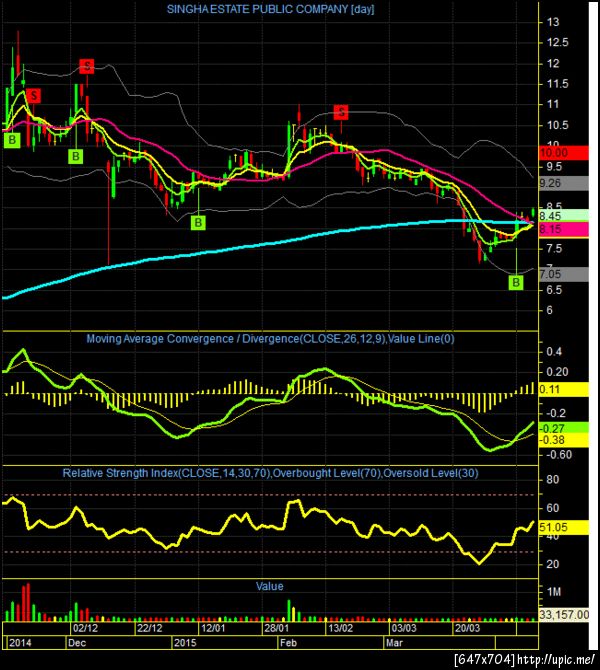Screen dimensions: 600x670
Task: Select the yellow 0.11 MACD histogram tag
Action: (563, 389)
